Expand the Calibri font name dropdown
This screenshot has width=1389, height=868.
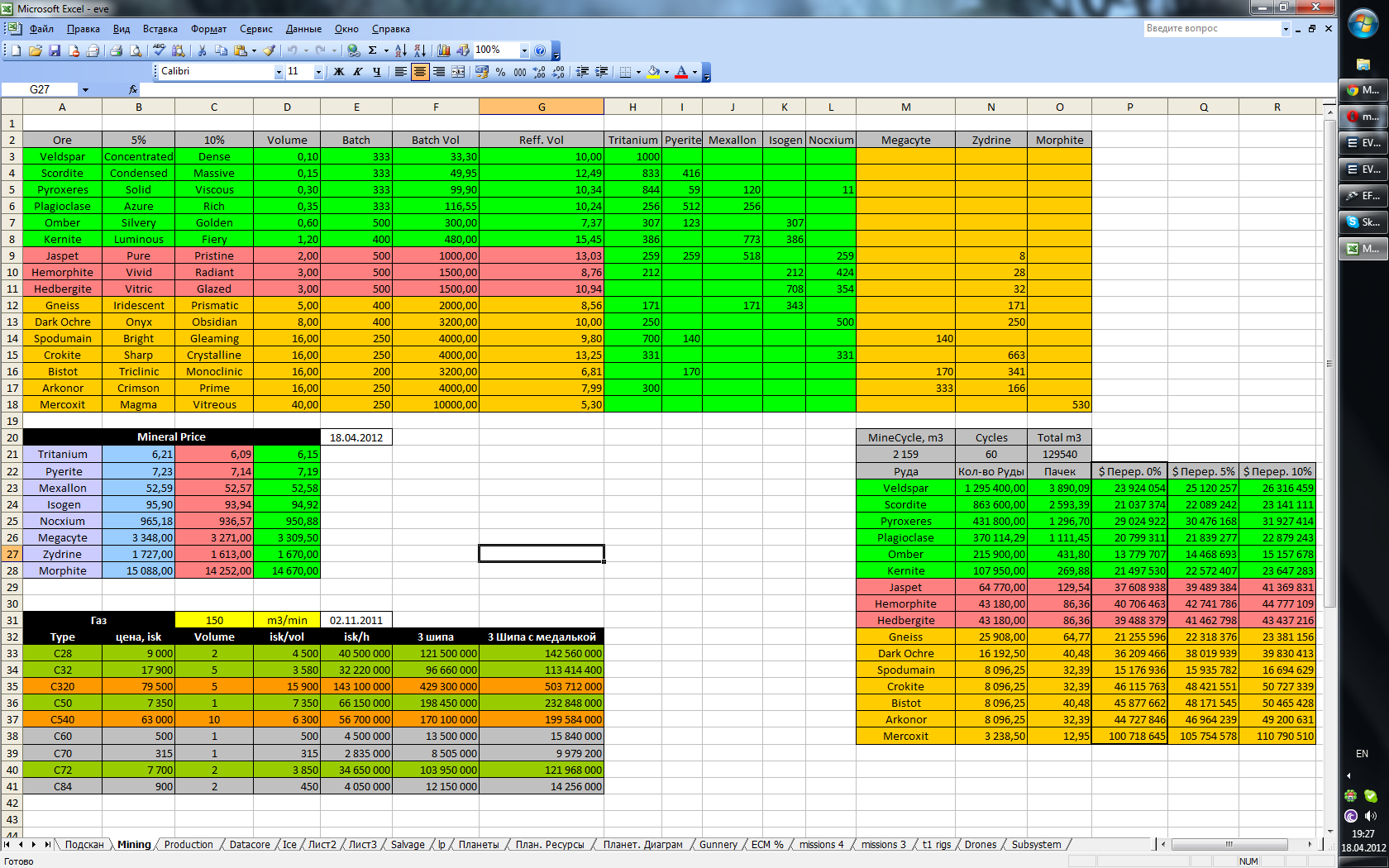279,72
